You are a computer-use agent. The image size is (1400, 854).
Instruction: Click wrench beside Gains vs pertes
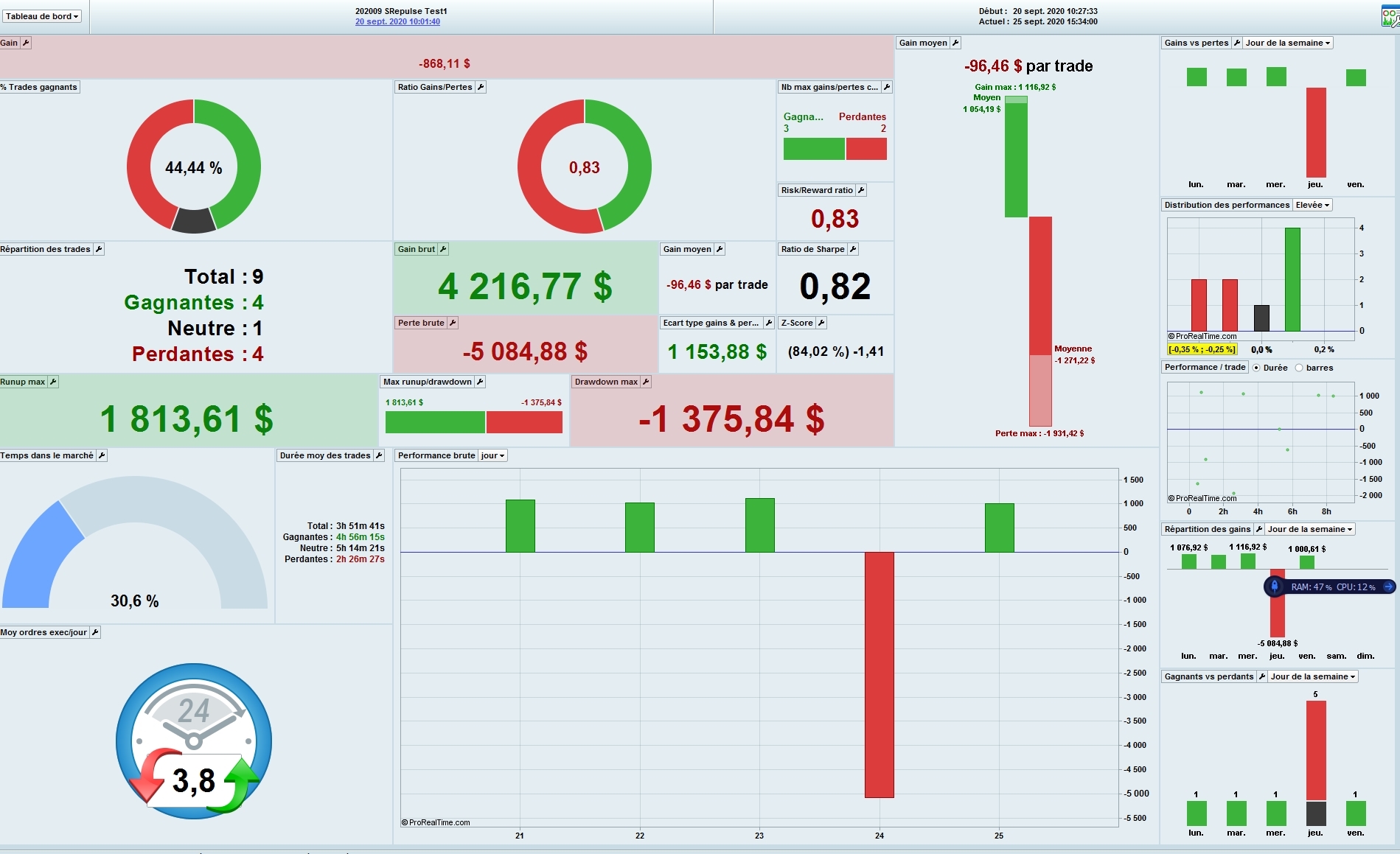[1237, 43]
